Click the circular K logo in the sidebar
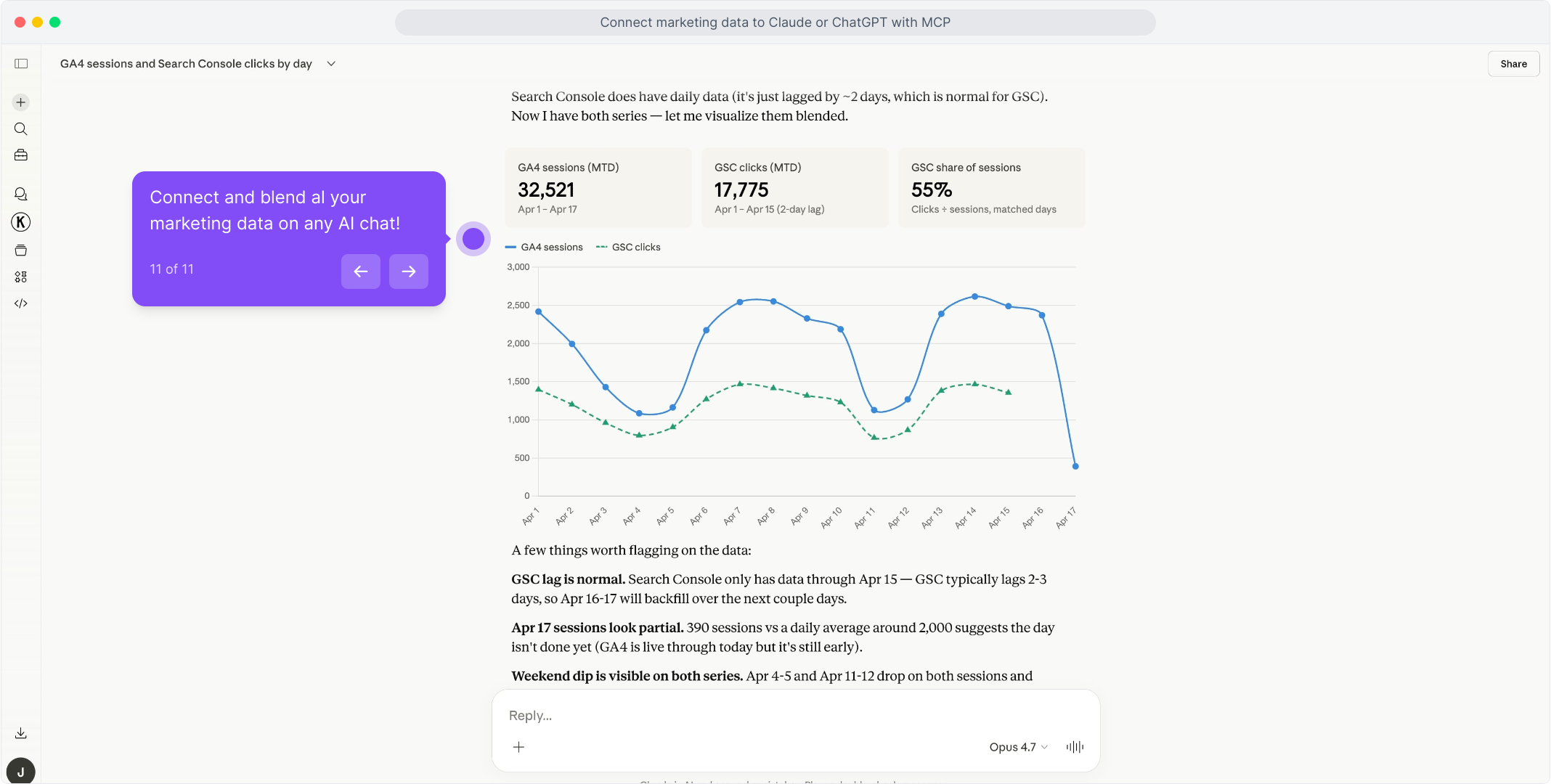This screenshot has height=784, width=1551. pos(20,222)
